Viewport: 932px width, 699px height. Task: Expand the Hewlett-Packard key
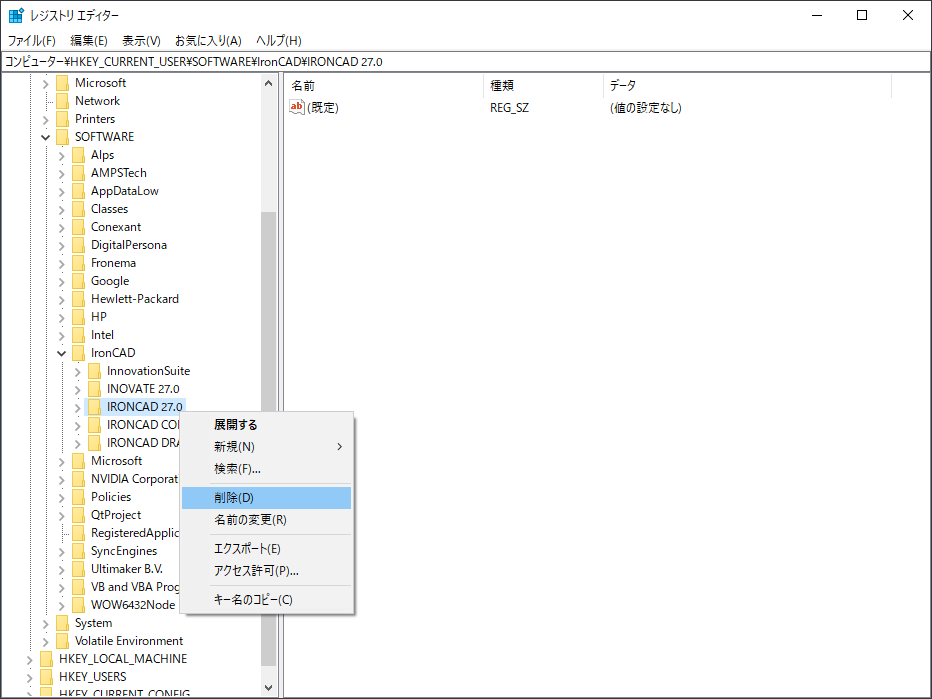tap(61, 299)
